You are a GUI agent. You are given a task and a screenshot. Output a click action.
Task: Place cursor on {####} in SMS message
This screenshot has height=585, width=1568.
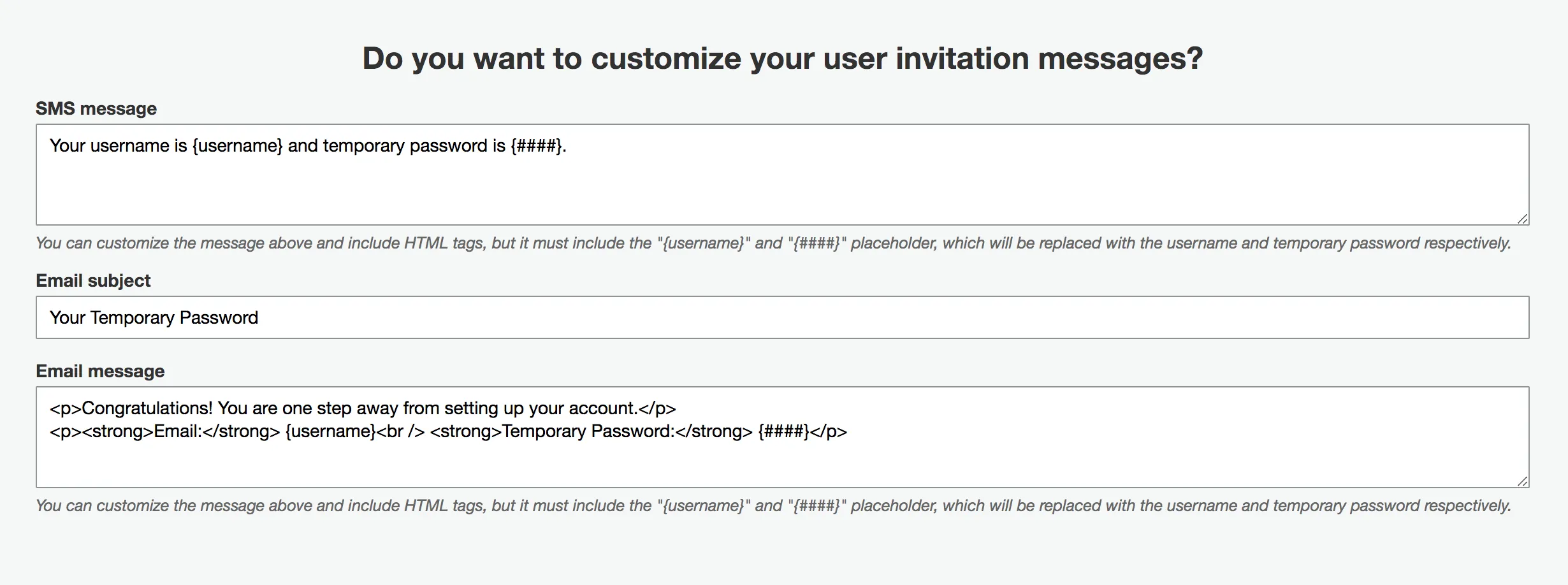(x=536, y=146)
